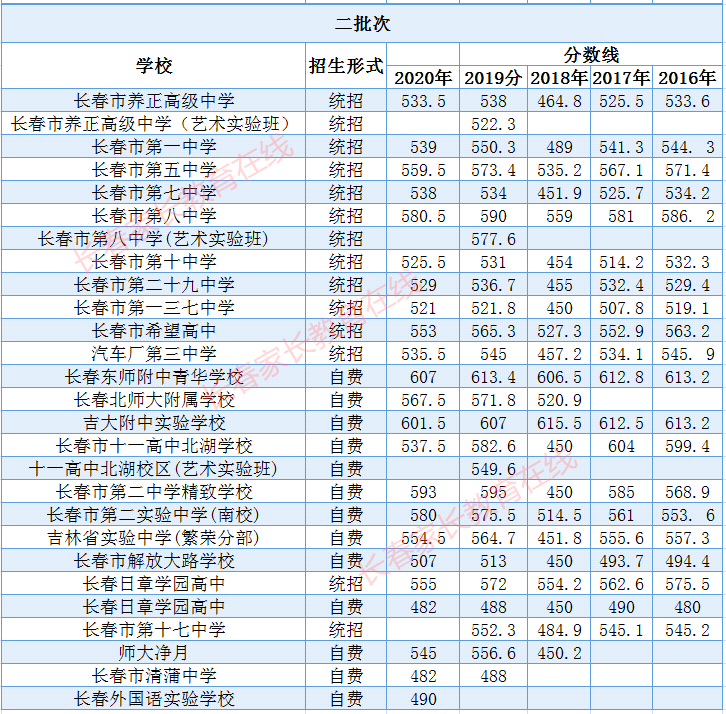Select the 自费 cell in 长春市清蒲中学 row
Screen dimensions: 726x714
pyautogui.click(x=346, y=676)
